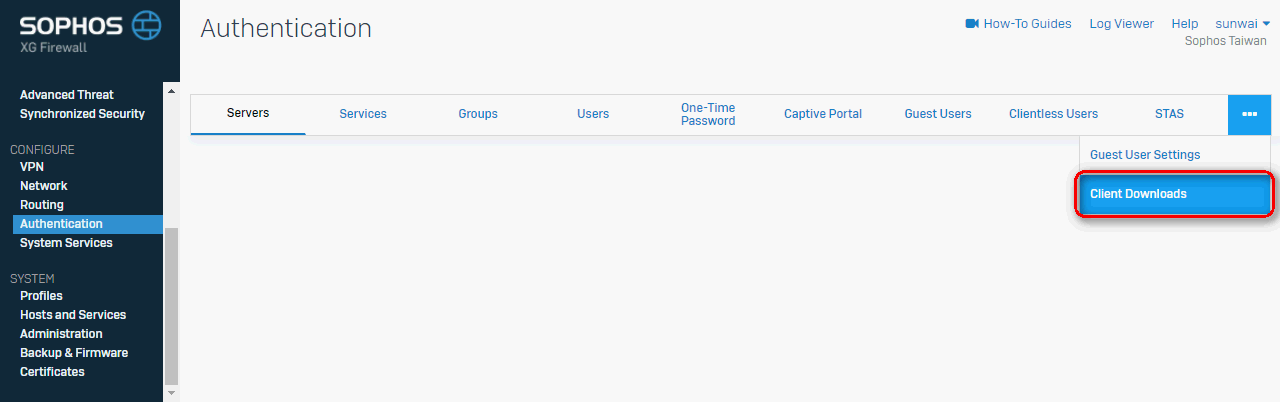1280x402 pixels.
Task: Open the three-dots more tabs button
Action: pyautogui.click(x=1249, y=114)
